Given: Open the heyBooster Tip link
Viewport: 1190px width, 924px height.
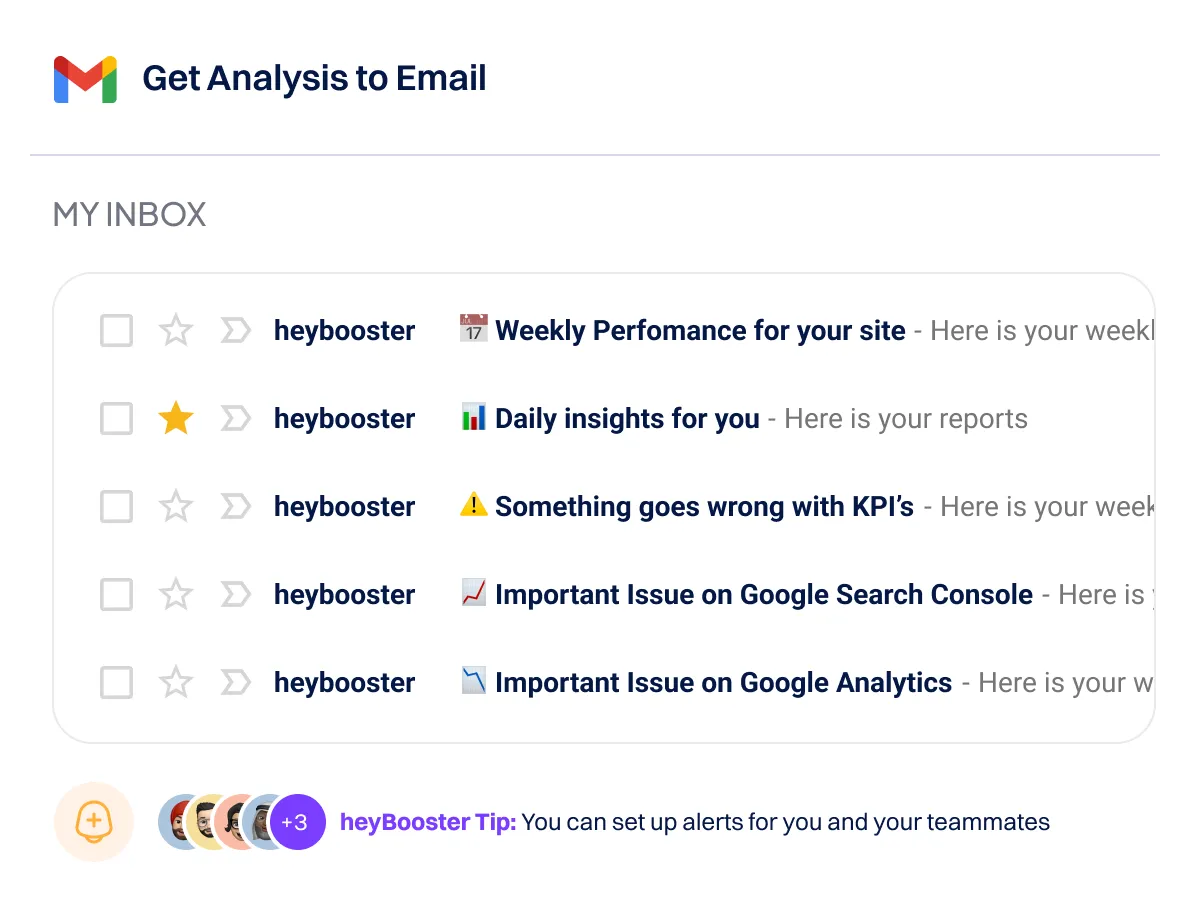Looking at the screenshot, I should 428,822.
